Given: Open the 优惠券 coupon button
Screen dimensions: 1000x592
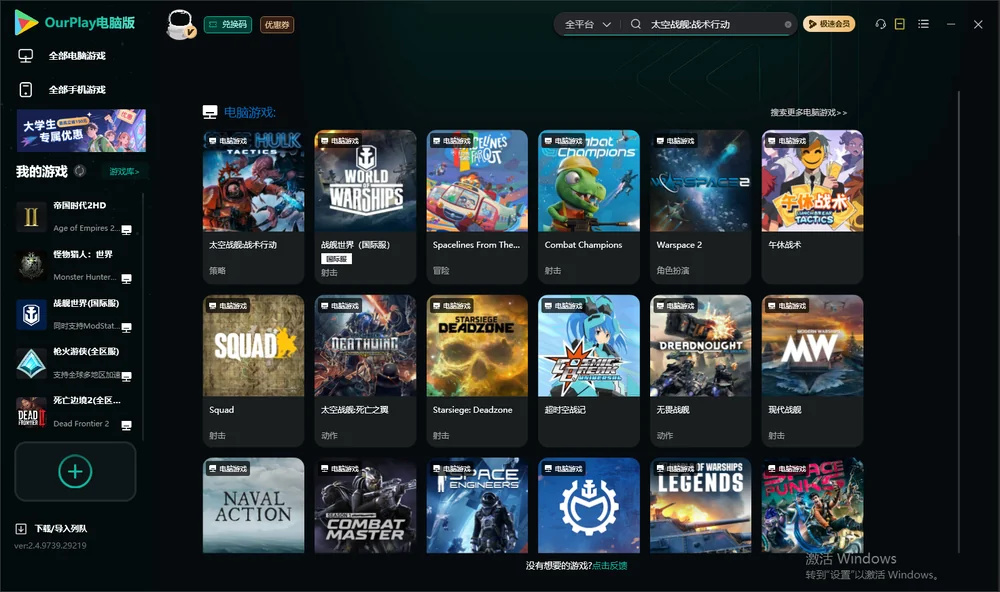Looking at the screenshot, I should click(277, 24).
